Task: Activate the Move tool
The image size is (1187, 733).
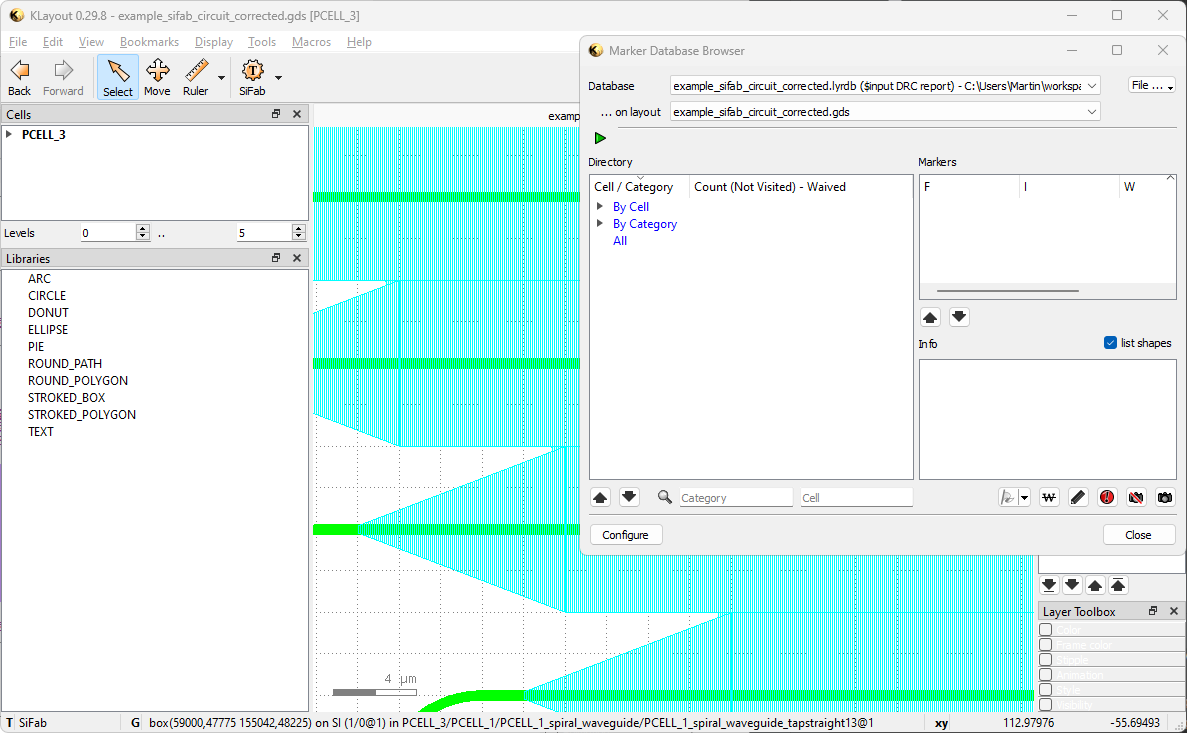Action: [157, 77]
